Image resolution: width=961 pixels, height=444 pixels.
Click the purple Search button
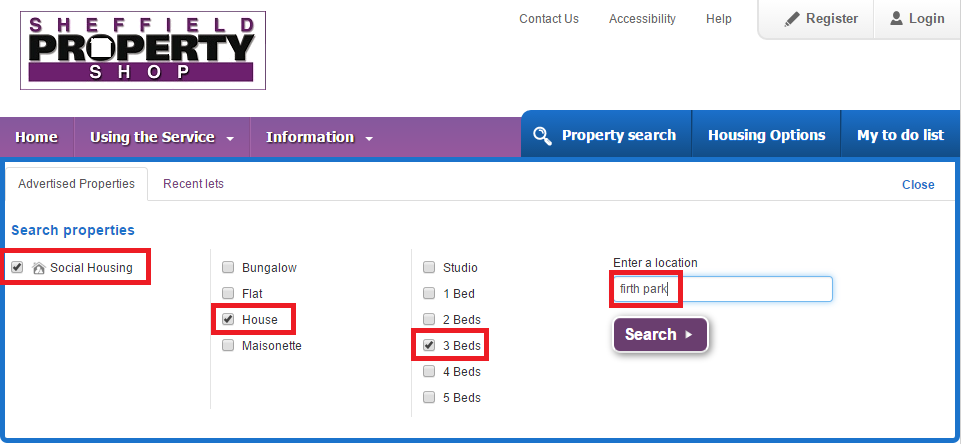tap(660, 334)
